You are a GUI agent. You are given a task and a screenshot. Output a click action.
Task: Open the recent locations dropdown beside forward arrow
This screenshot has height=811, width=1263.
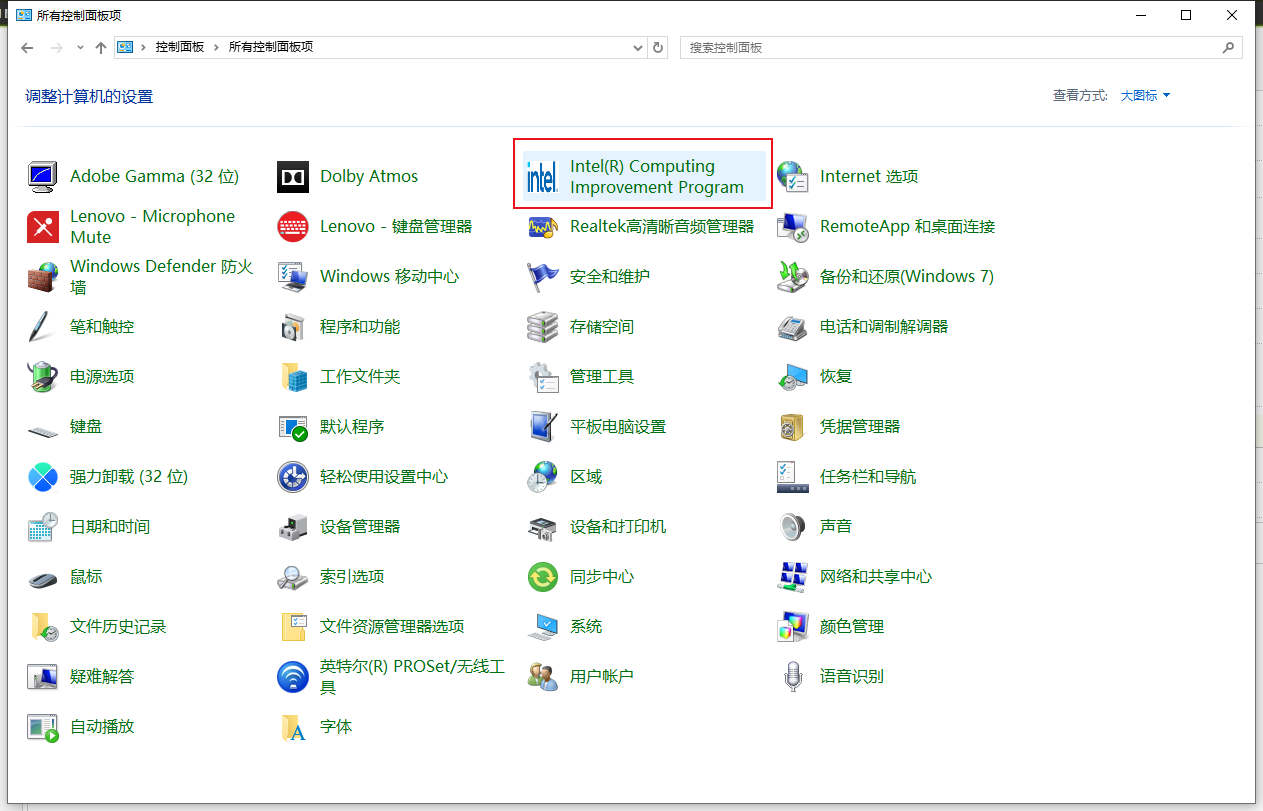pos(79,48)
